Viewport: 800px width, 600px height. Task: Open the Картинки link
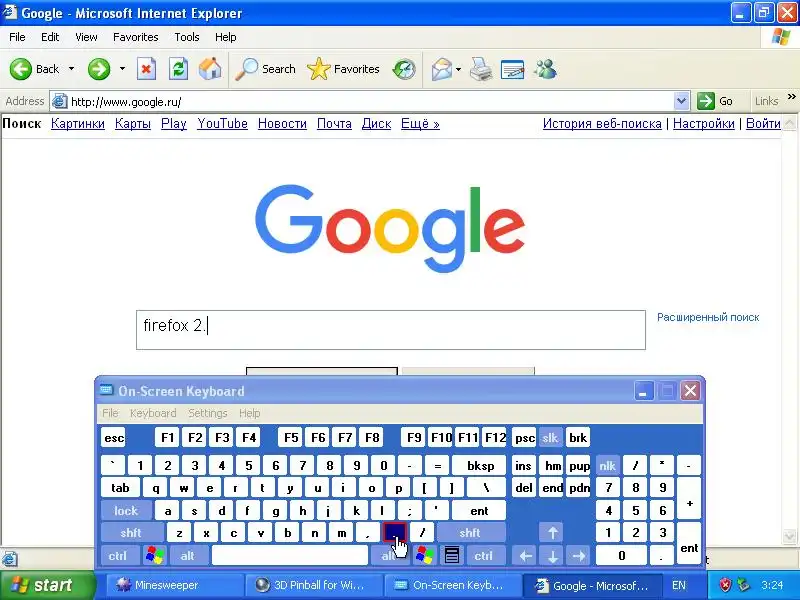click(x=78, y=123)
